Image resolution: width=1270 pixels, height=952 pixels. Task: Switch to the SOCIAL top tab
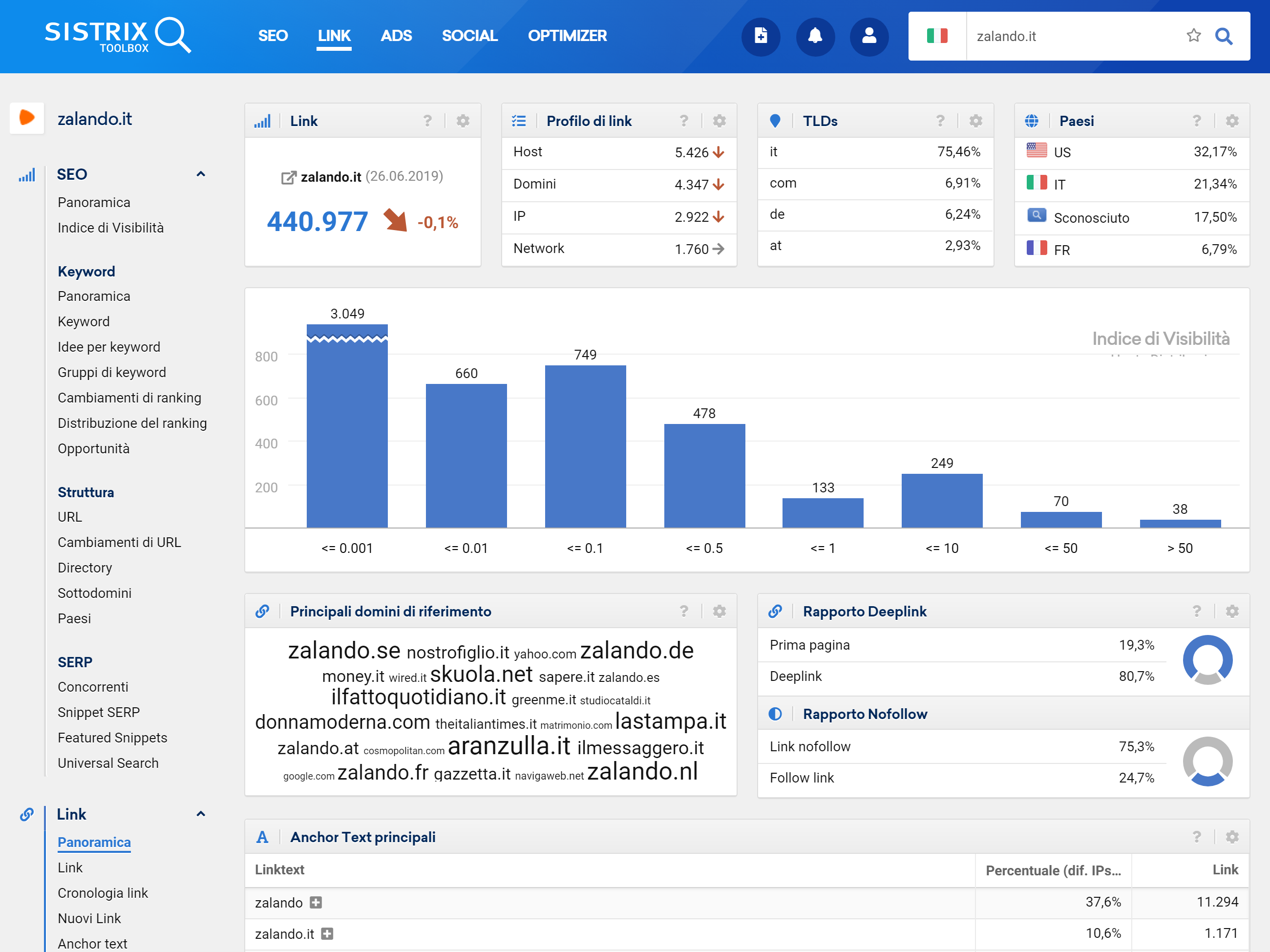coord(469,36)
